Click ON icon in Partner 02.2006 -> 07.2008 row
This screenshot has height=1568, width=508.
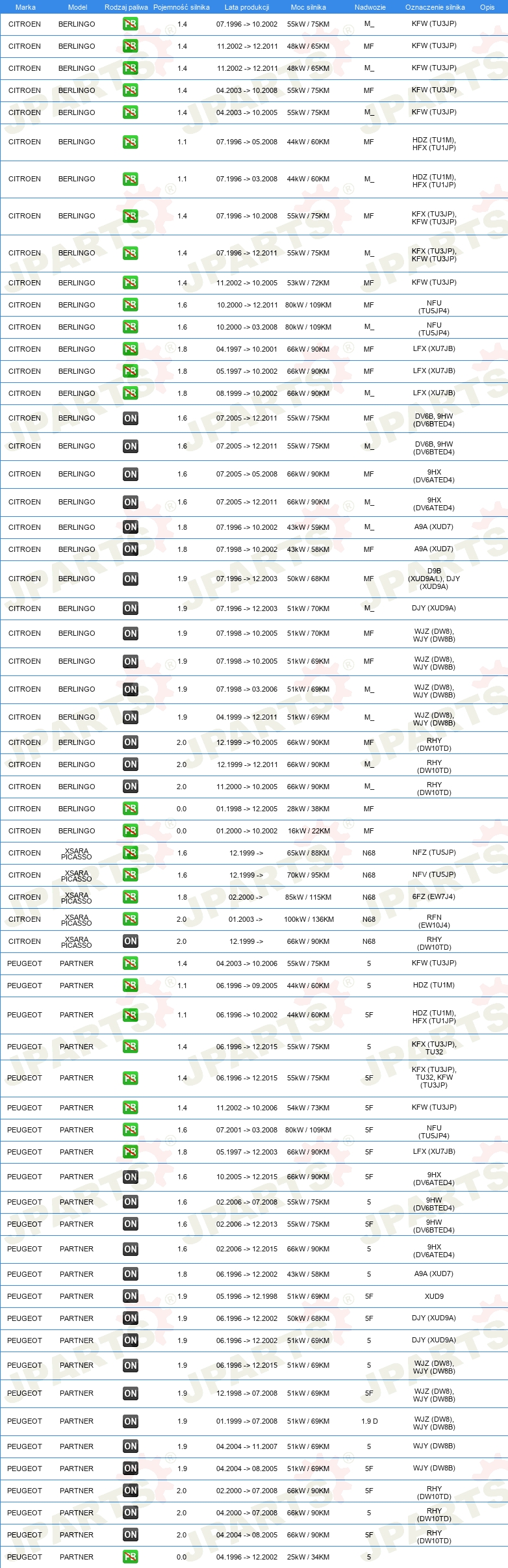pyautogui.click(x=131, y=1202)
